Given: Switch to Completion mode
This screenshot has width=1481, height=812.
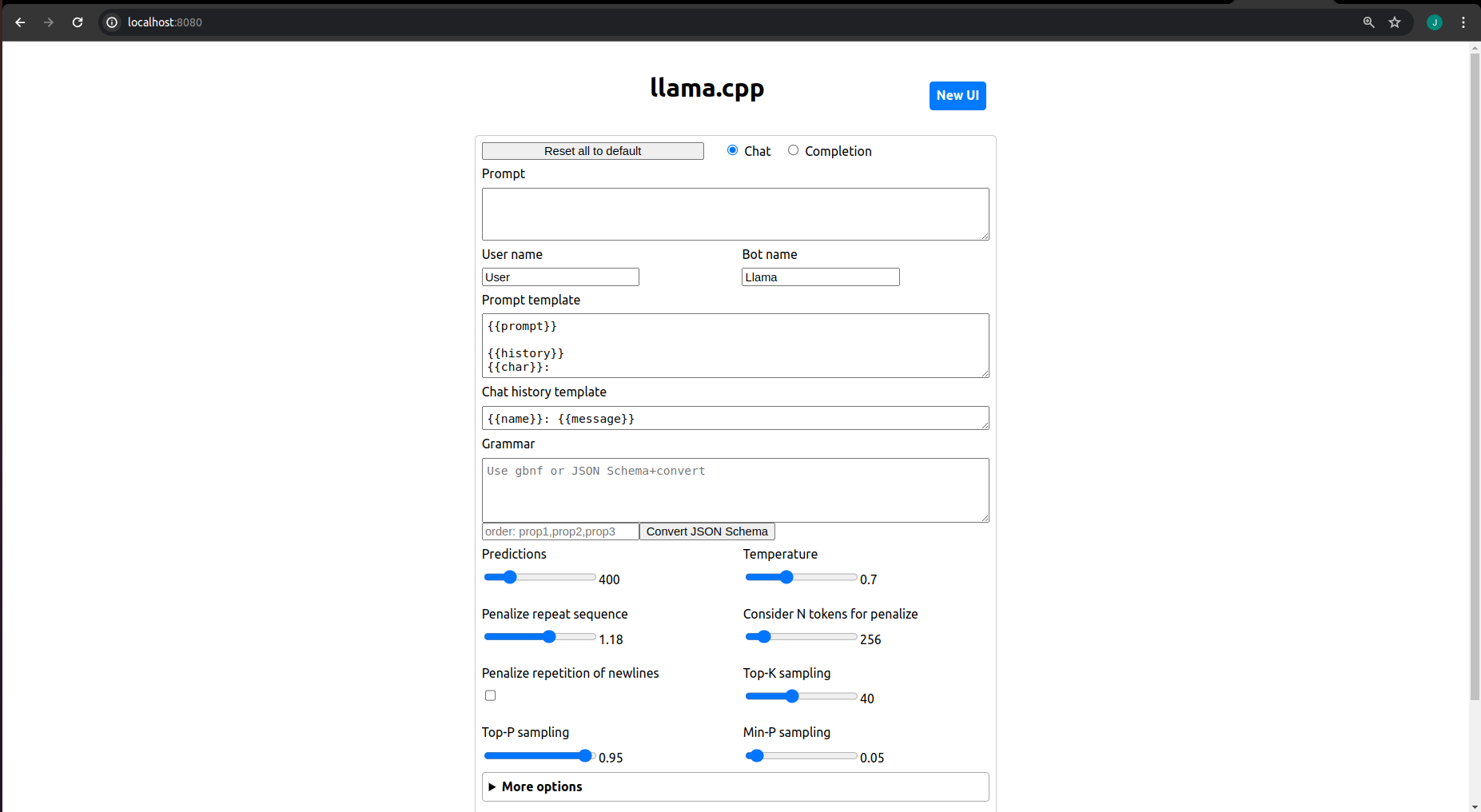Looking at the screenshot, I should (793, 149).
